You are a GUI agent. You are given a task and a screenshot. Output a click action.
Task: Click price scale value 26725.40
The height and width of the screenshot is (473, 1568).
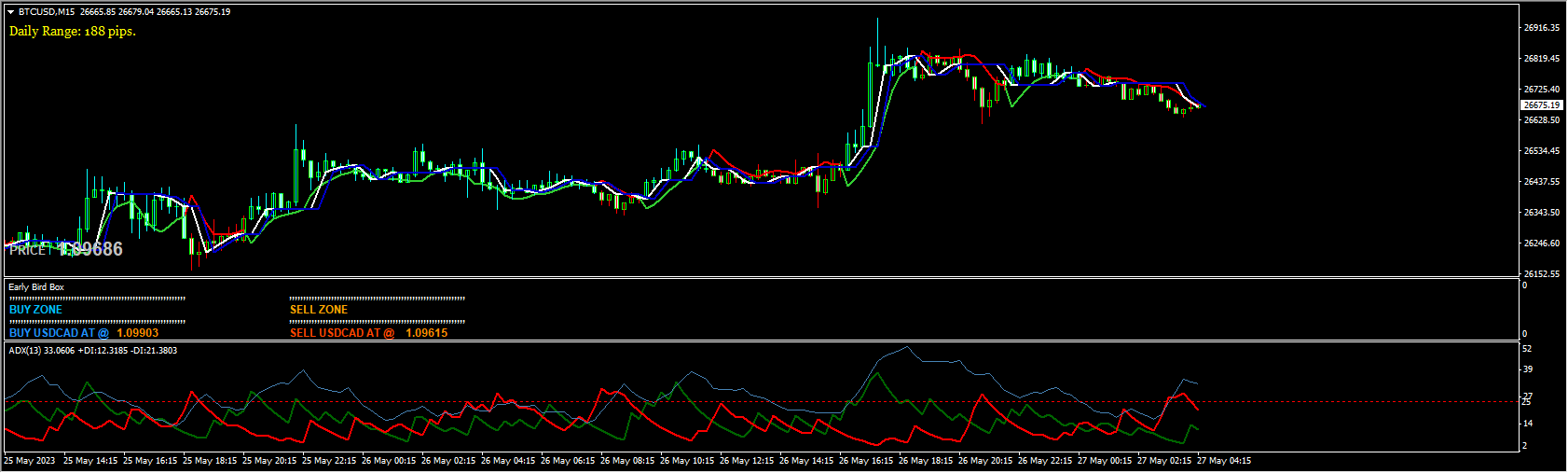[1542, 90]
